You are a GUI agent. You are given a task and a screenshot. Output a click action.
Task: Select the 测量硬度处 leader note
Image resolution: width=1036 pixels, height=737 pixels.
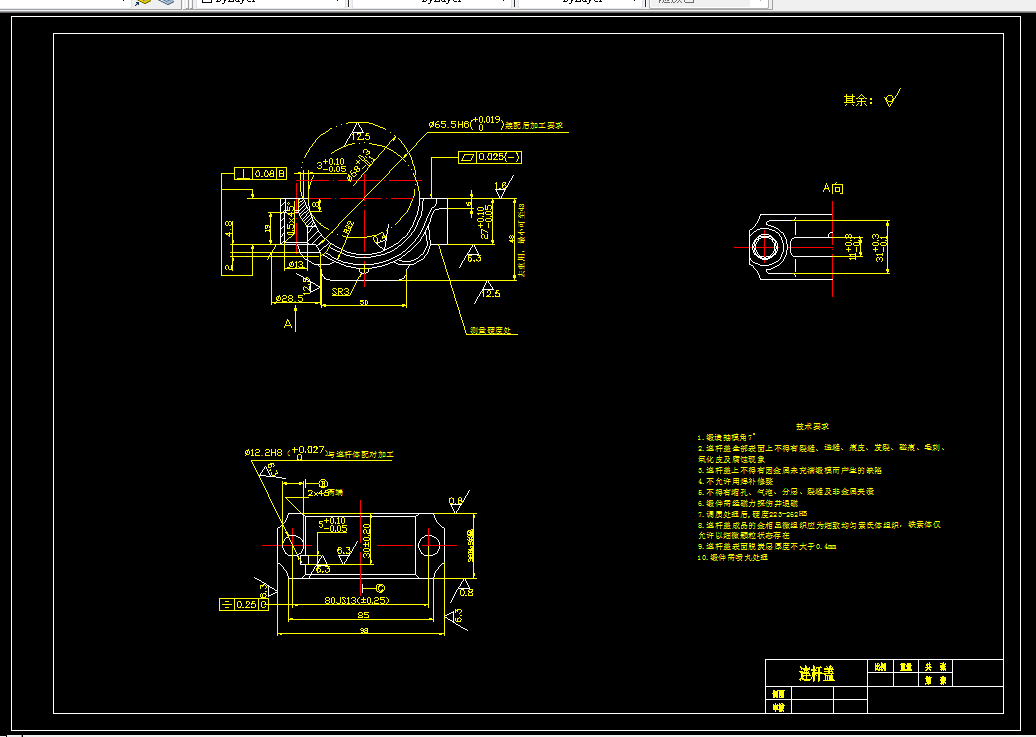pyautogui.click(x=490, y=330)
